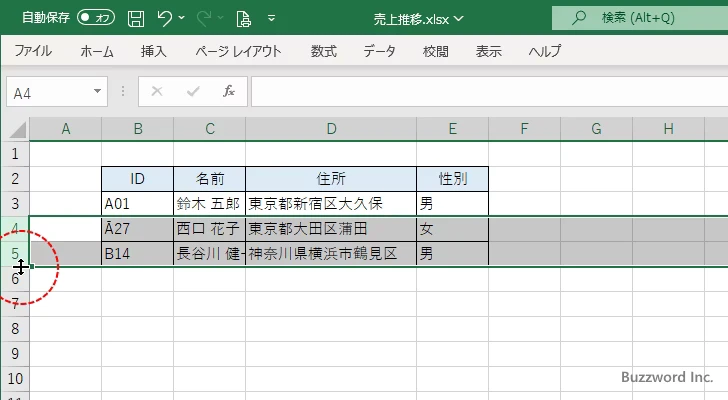Select column A header
Image resolution: width=728 pixels, height=400 pixels.
[x=65, y=129]
